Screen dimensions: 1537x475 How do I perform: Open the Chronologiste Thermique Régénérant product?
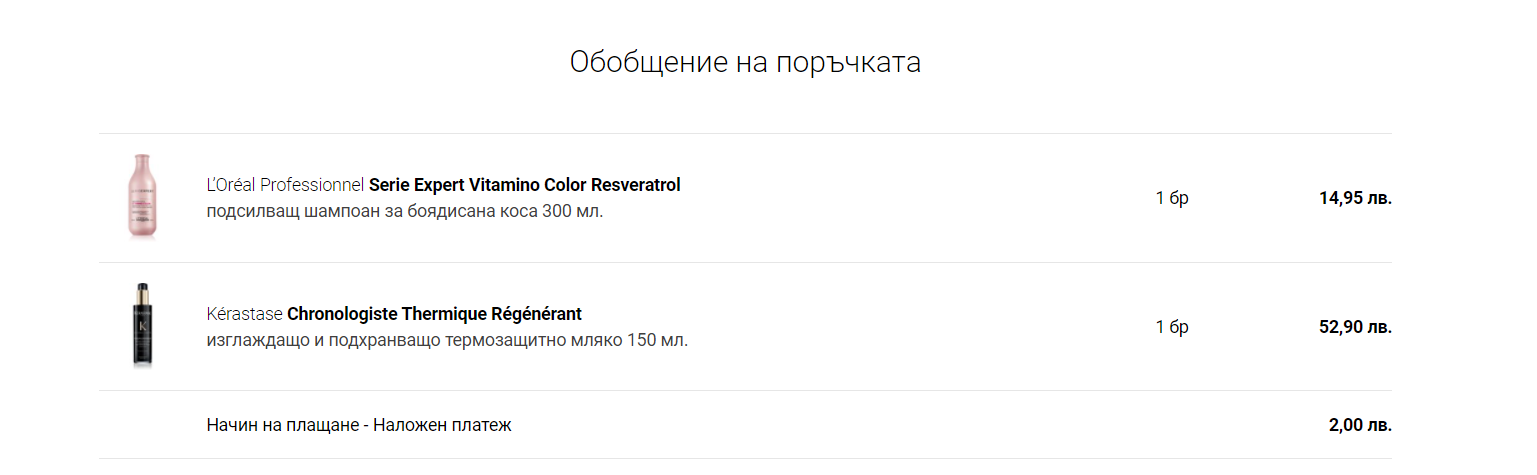pyautogui.click(x=434, y=314)
